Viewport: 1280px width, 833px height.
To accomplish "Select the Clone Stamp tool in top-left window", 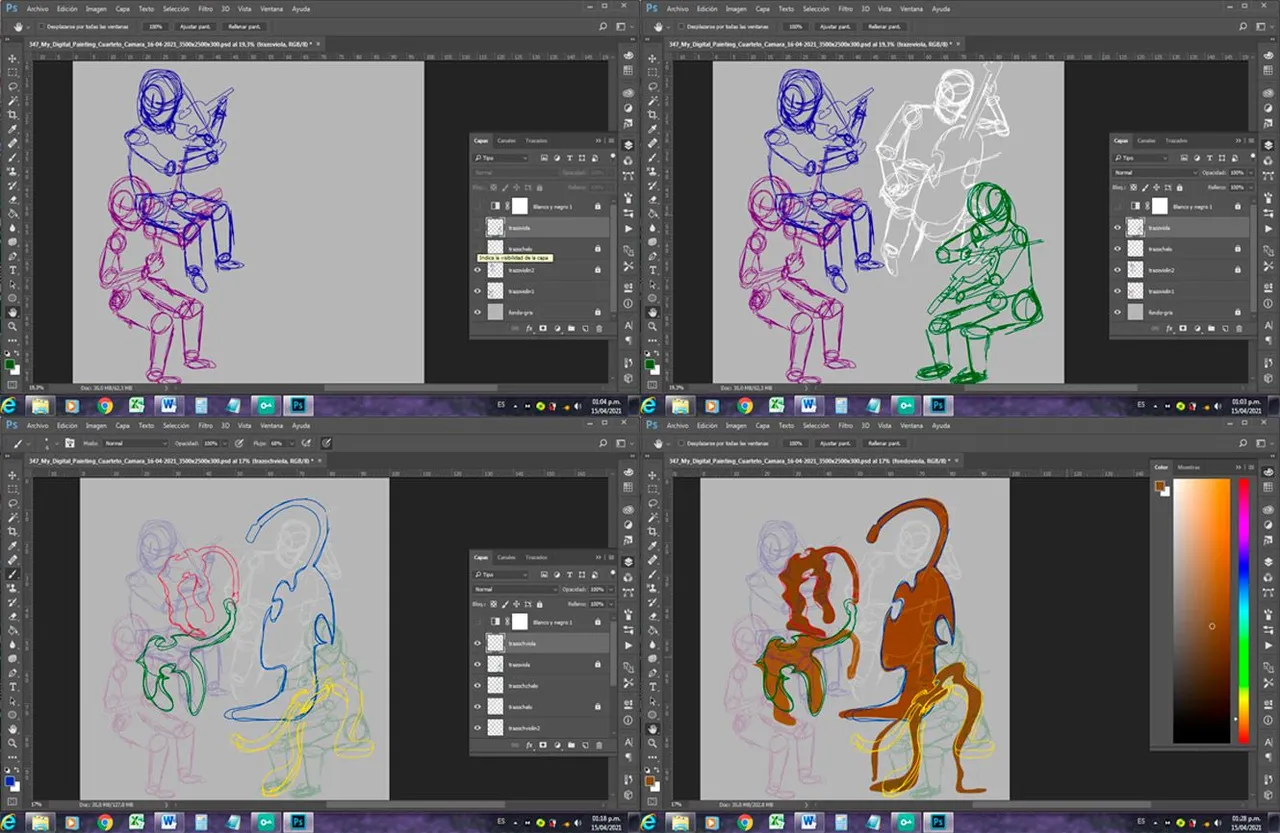I will tap(12, 171).
